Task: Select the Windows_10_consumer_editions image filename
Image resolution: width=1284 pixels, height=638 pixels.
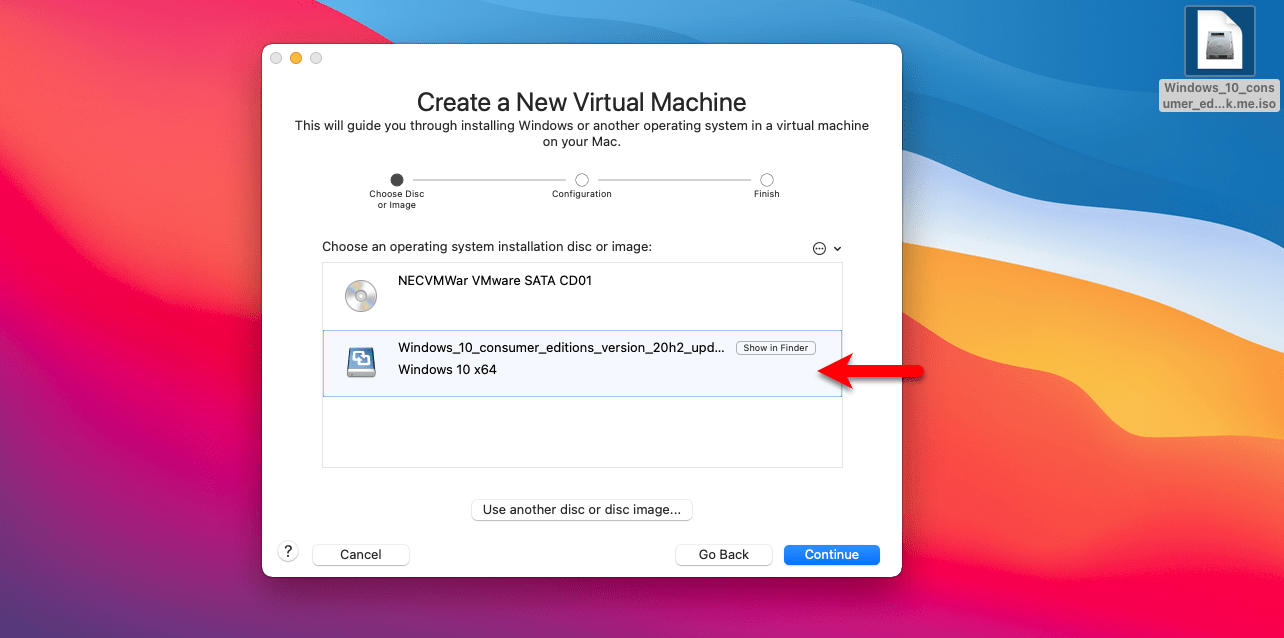Action: [x=561, y=348]
